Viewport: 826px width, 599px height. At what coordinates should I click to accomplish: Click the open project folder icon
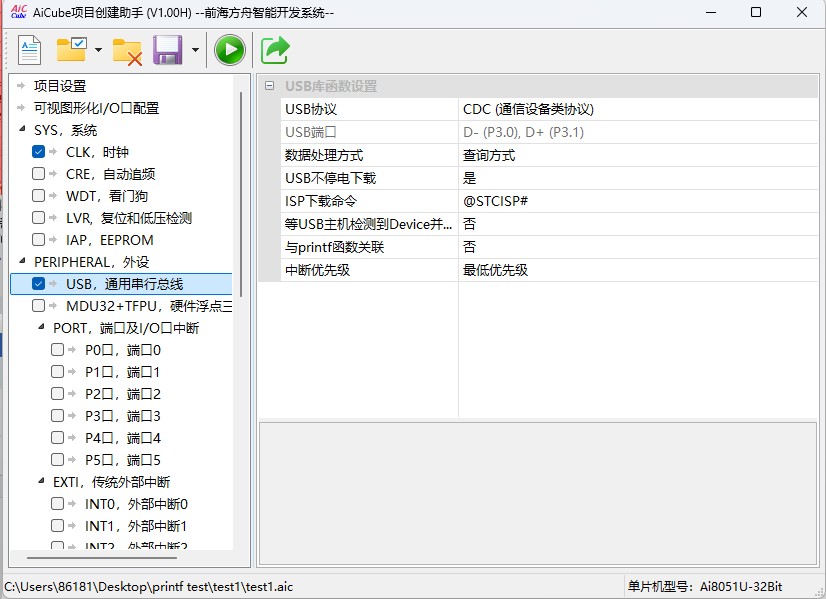click(71, 49)
